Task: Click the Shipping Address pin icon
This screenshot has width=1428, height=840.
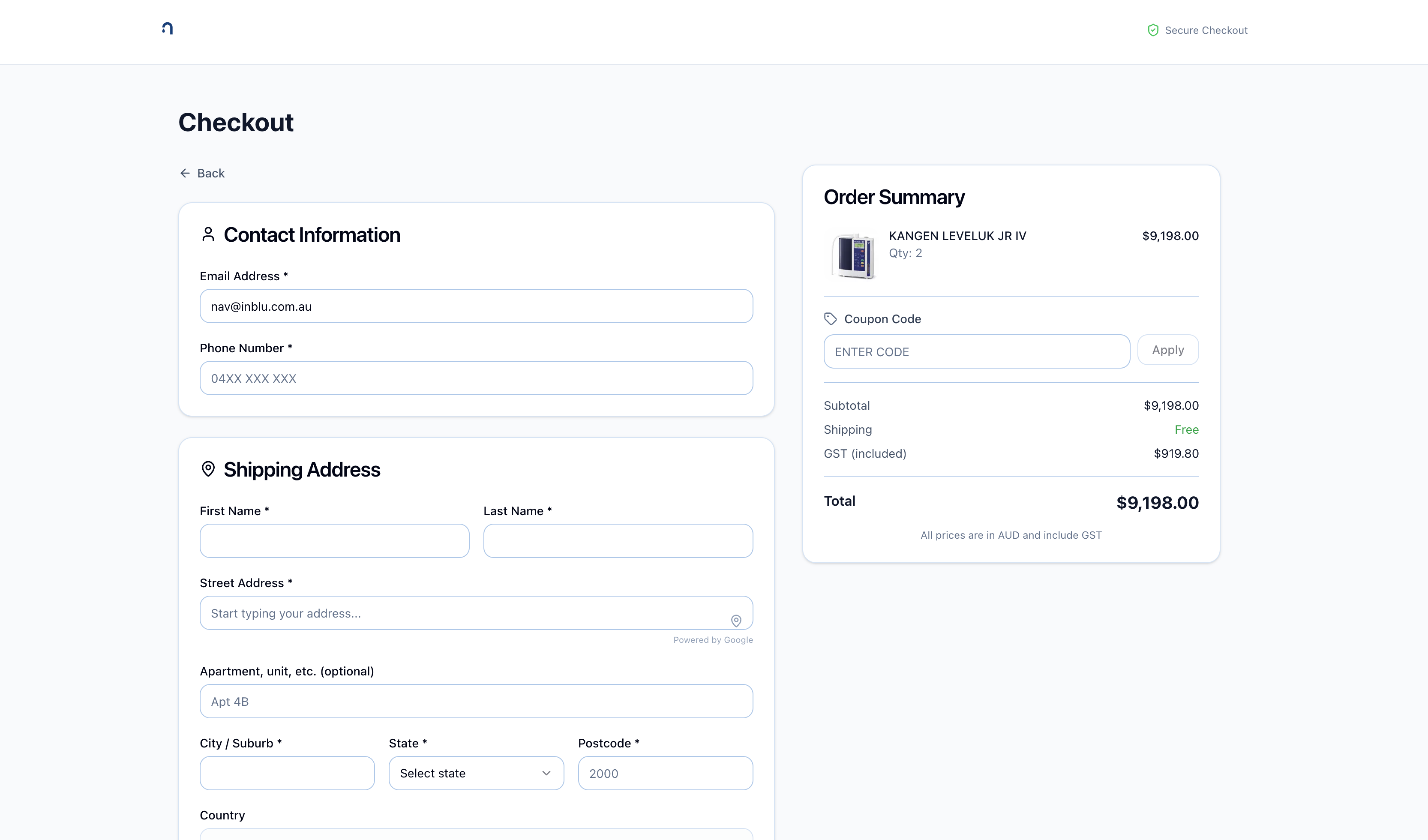Action: (208, 469)
